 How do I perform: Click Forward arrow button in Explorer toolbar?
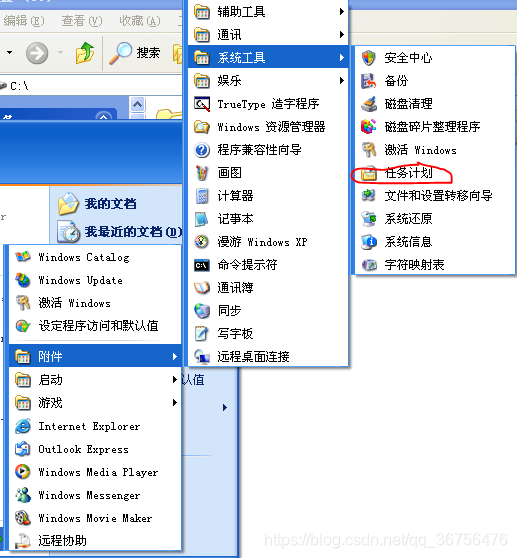37,53
